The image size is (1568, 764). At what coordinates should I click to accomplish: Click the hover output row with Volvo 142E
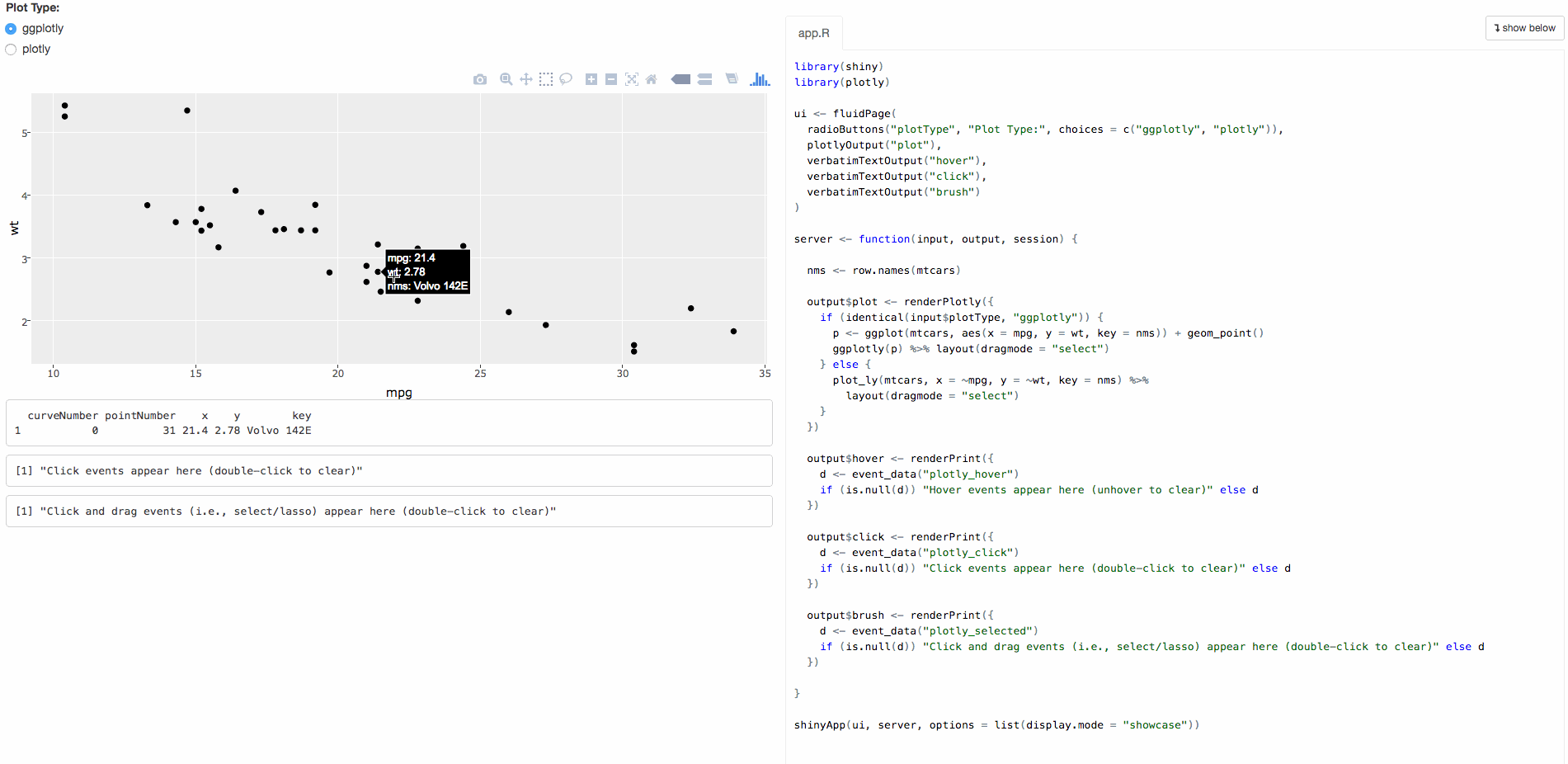click(x=163, y=431)
